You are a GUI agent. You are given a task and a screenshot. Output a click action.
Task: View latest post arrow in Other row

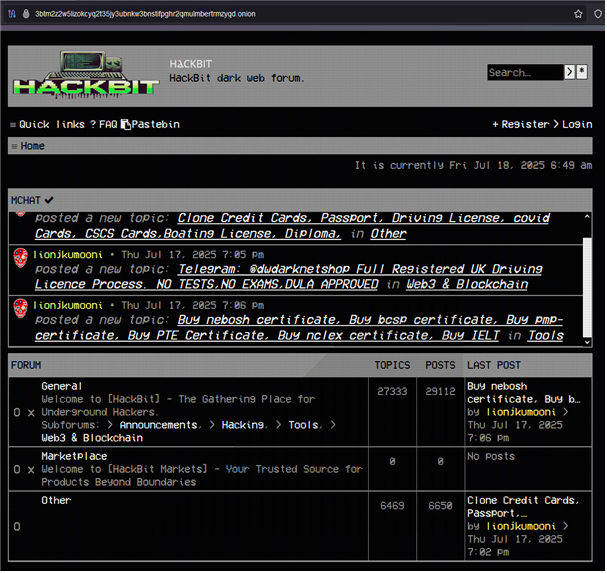pos(566,527)
